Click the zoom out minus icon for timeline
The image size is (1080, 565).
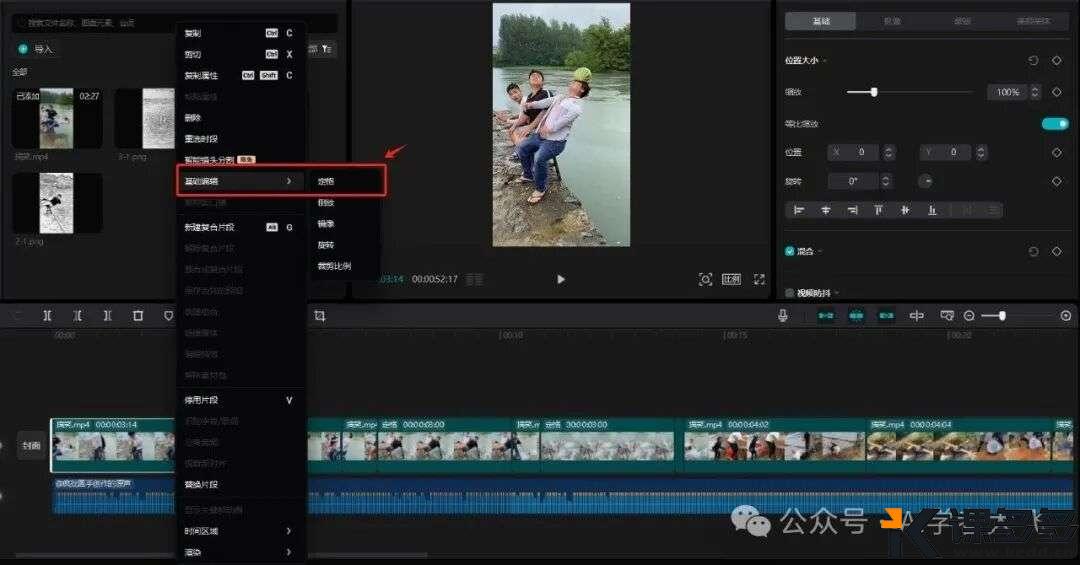coord(969,316)
